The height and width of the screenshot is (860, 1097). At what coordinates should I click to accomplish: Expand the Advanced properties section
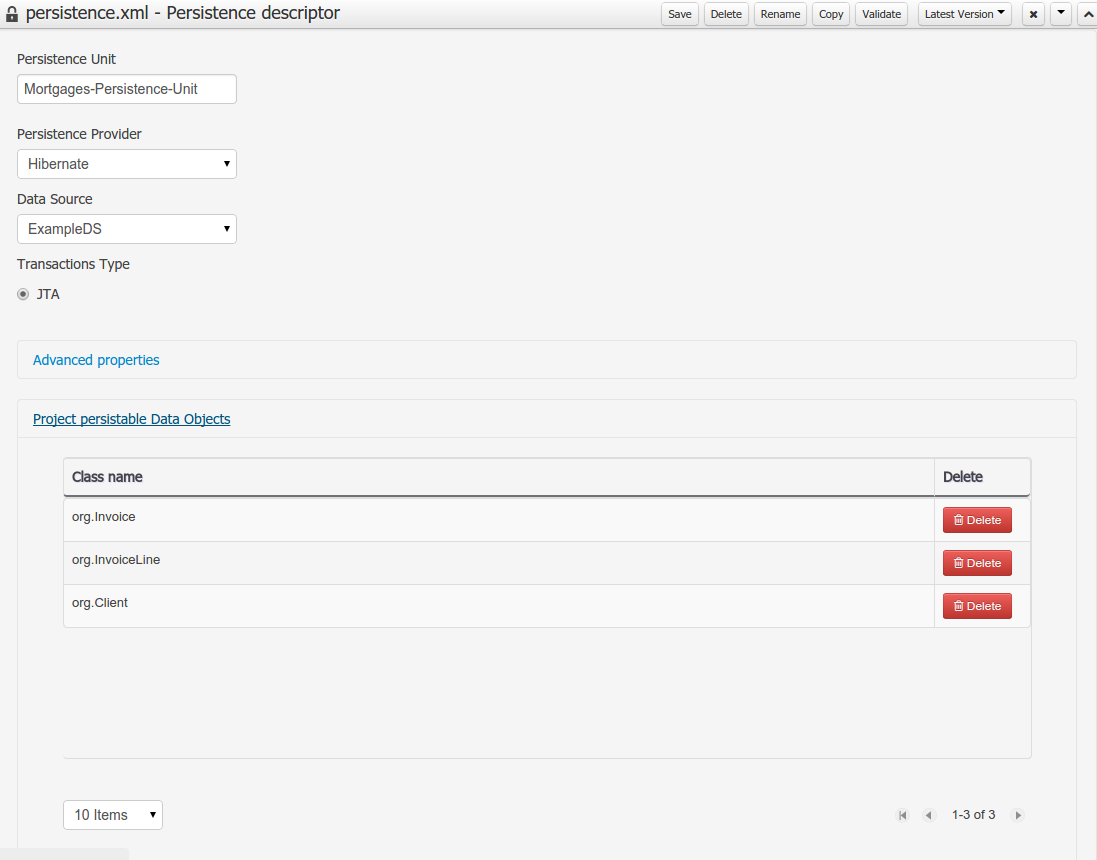96,360
